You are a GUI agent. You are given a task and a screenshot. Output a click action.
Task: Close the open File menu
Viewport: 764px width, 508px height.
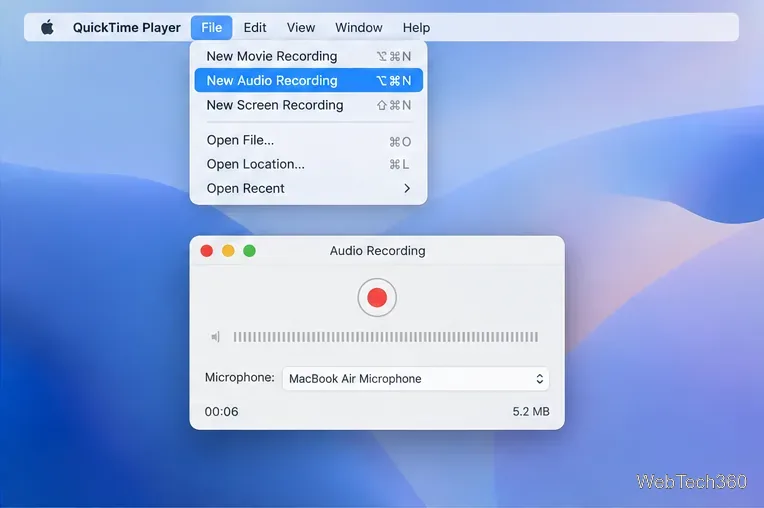click(211, 28)
